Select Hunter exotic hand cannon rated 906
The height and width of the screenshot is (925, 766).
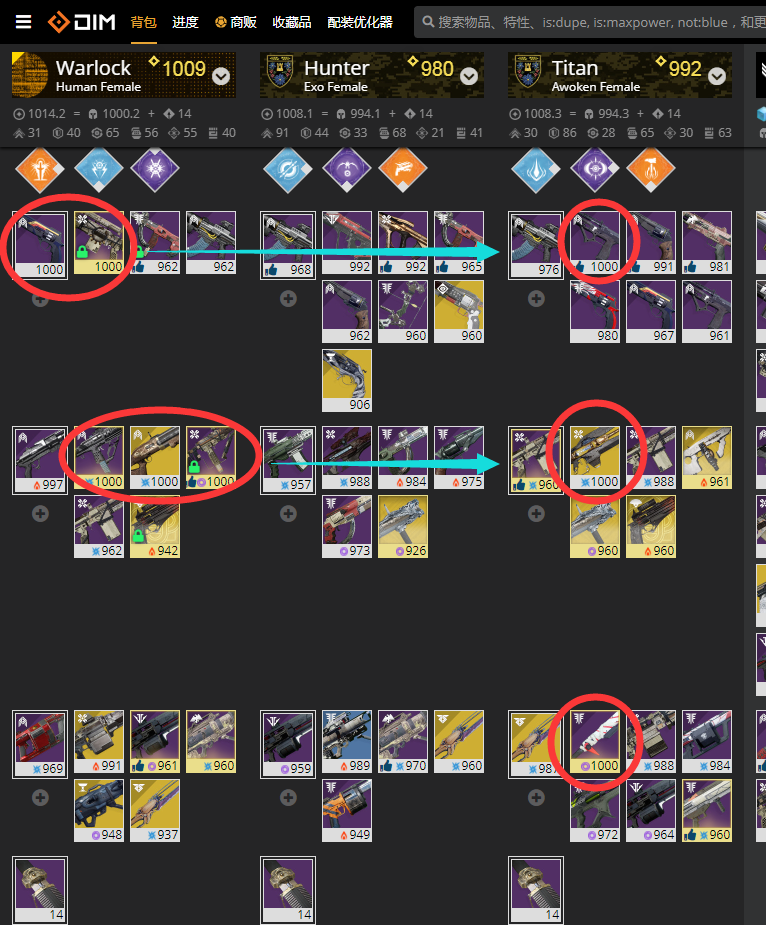[347, 381]
